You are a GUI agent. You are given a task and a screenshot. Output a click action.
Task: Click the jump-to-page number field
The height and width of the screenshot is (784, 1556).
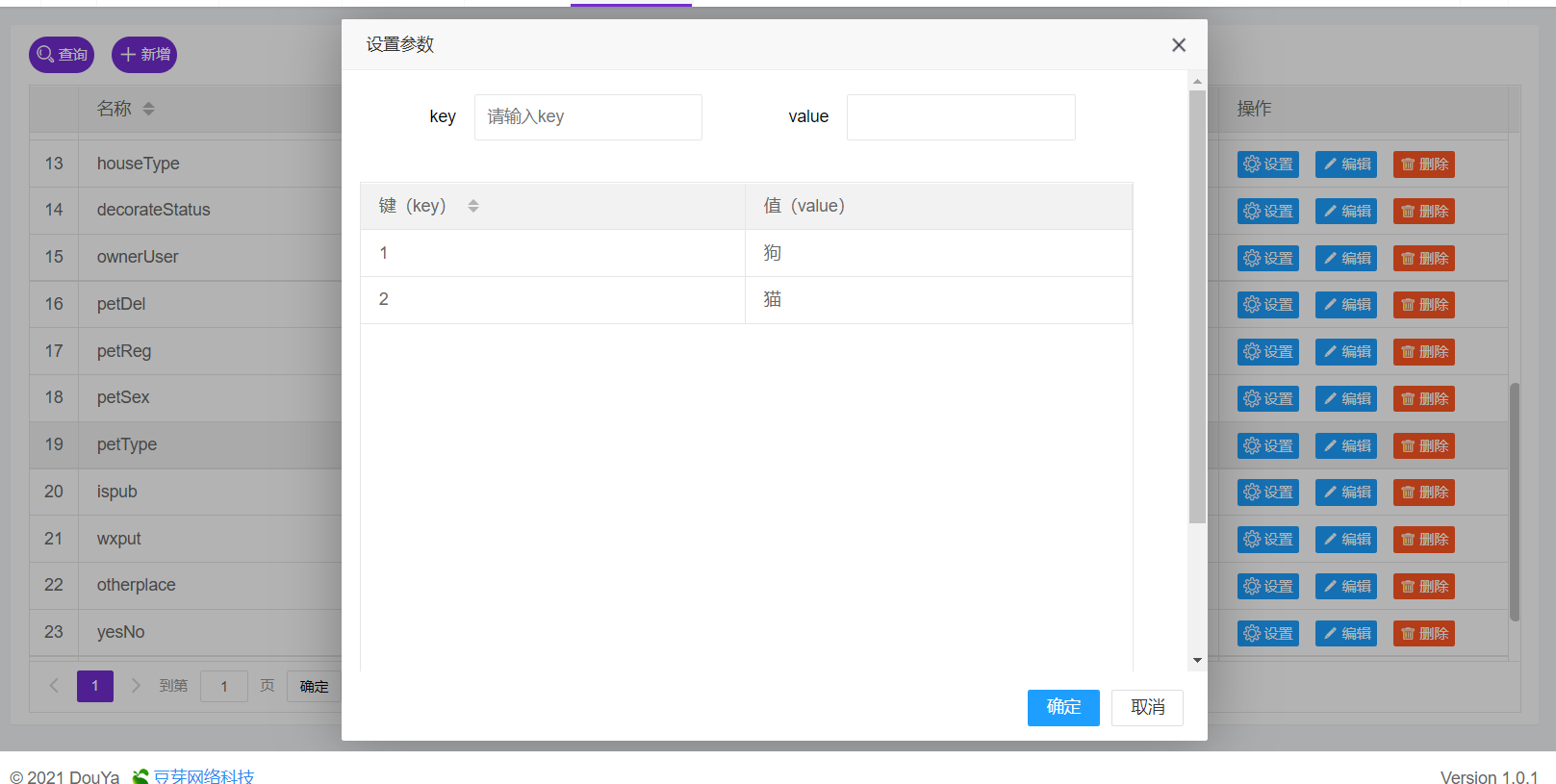coord(224,687)
